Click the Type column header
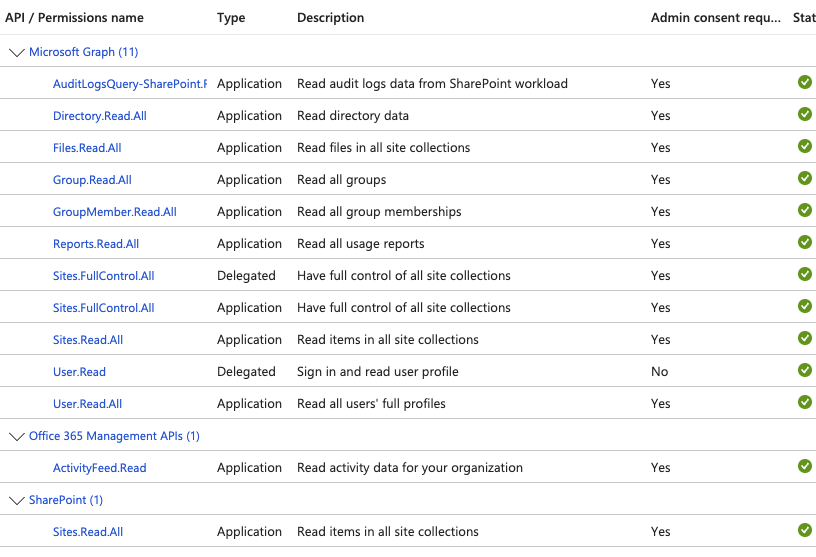 (231, 18)
